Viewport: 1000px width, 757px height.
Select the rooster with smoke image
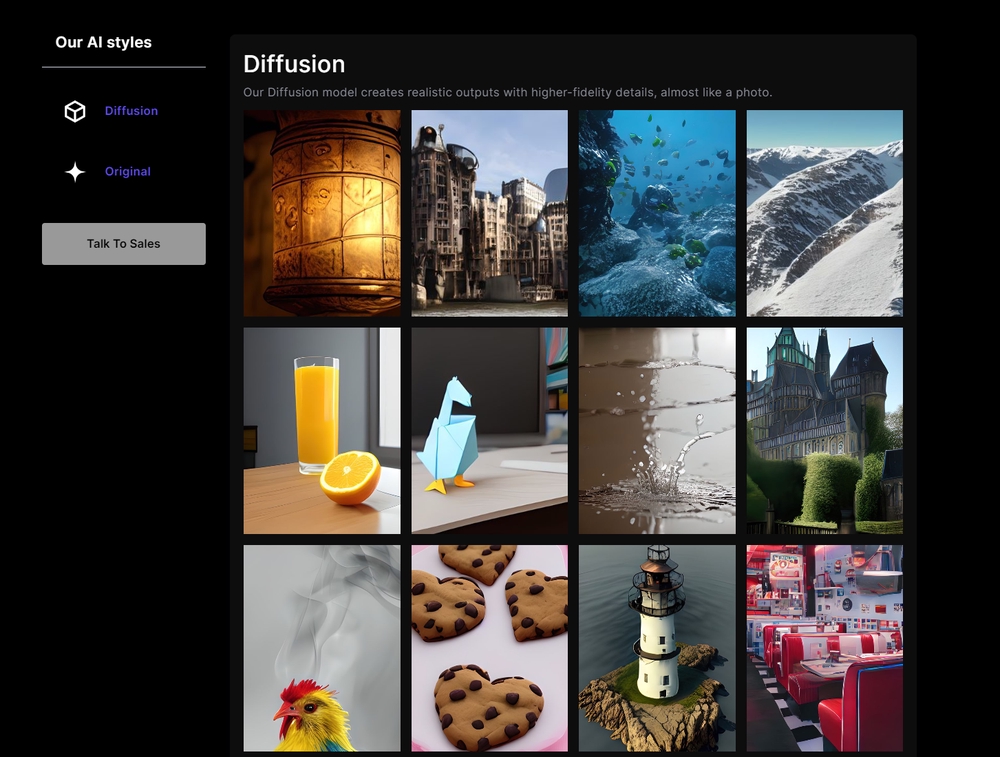[x=322, y=648]
